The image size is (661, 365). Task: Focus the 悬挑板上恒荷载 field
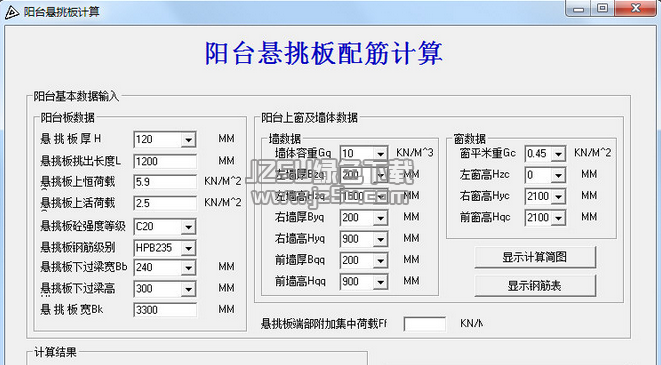click(x=165, y=182)
